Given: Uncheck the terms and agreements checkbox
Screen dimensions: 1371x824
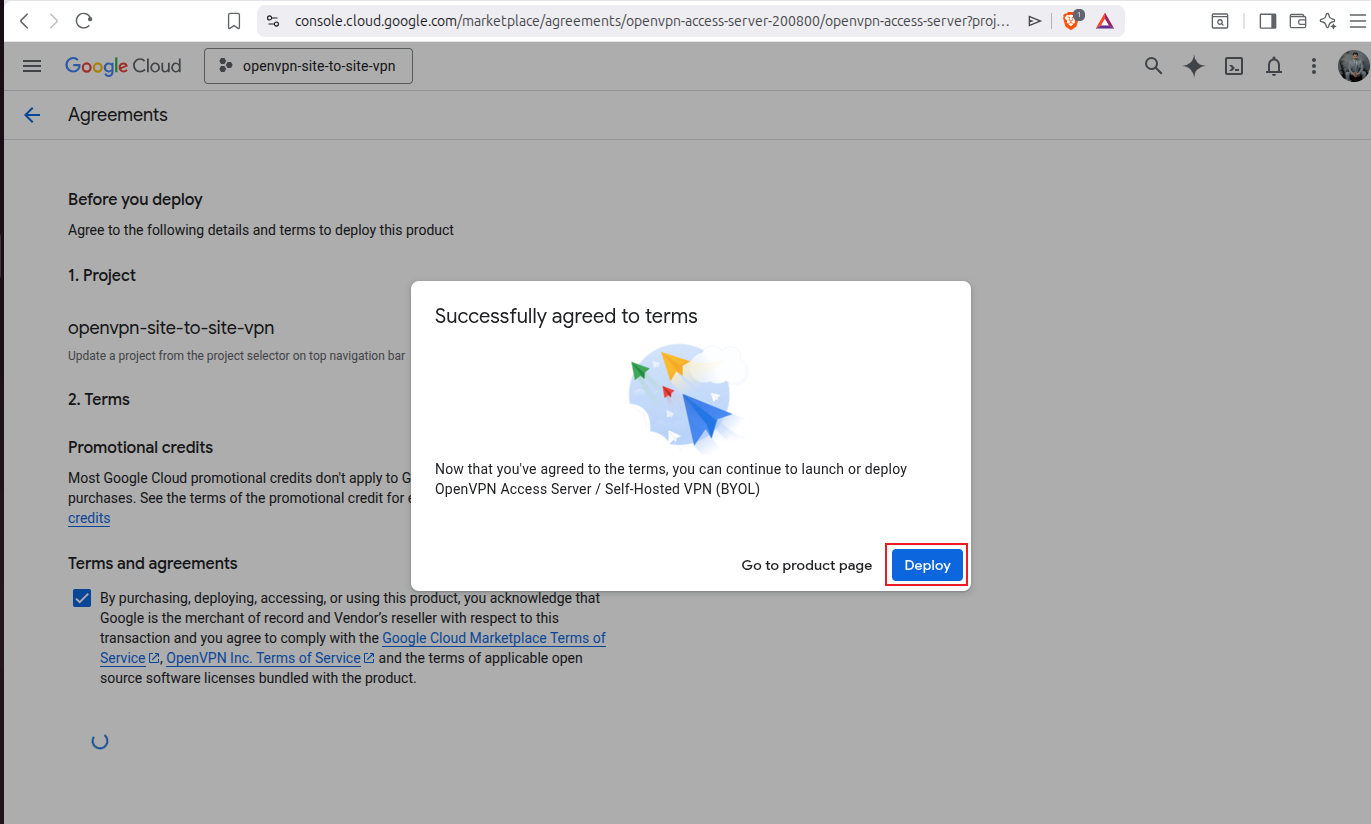Looking at the screenshot, I should coord(82,598).
